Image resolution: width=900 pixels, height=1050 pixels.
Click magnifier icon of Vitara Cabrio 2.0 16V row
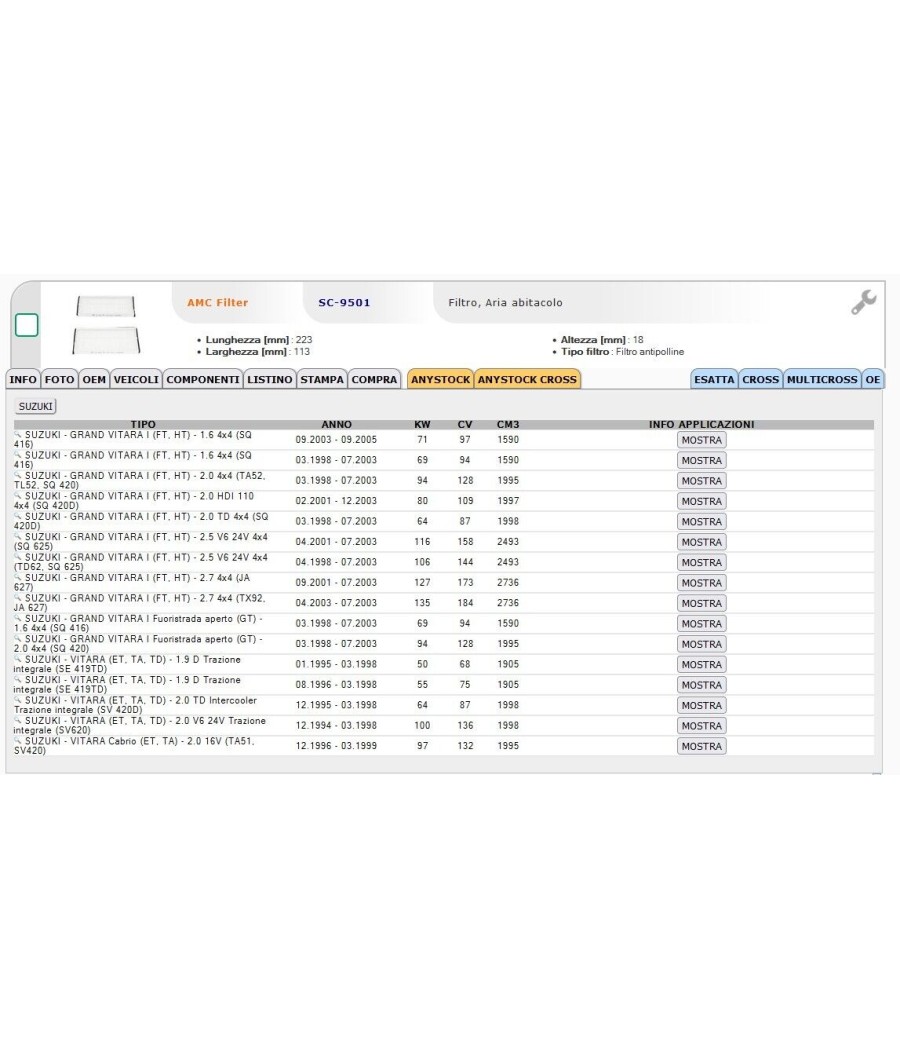[x=18, y=741]
